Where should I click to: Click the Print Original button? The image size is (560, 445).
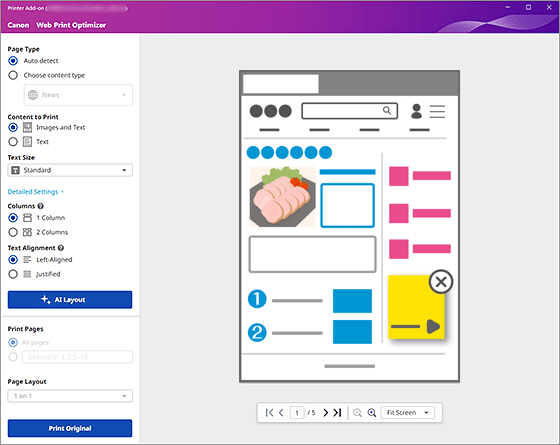tap(70, 428)
